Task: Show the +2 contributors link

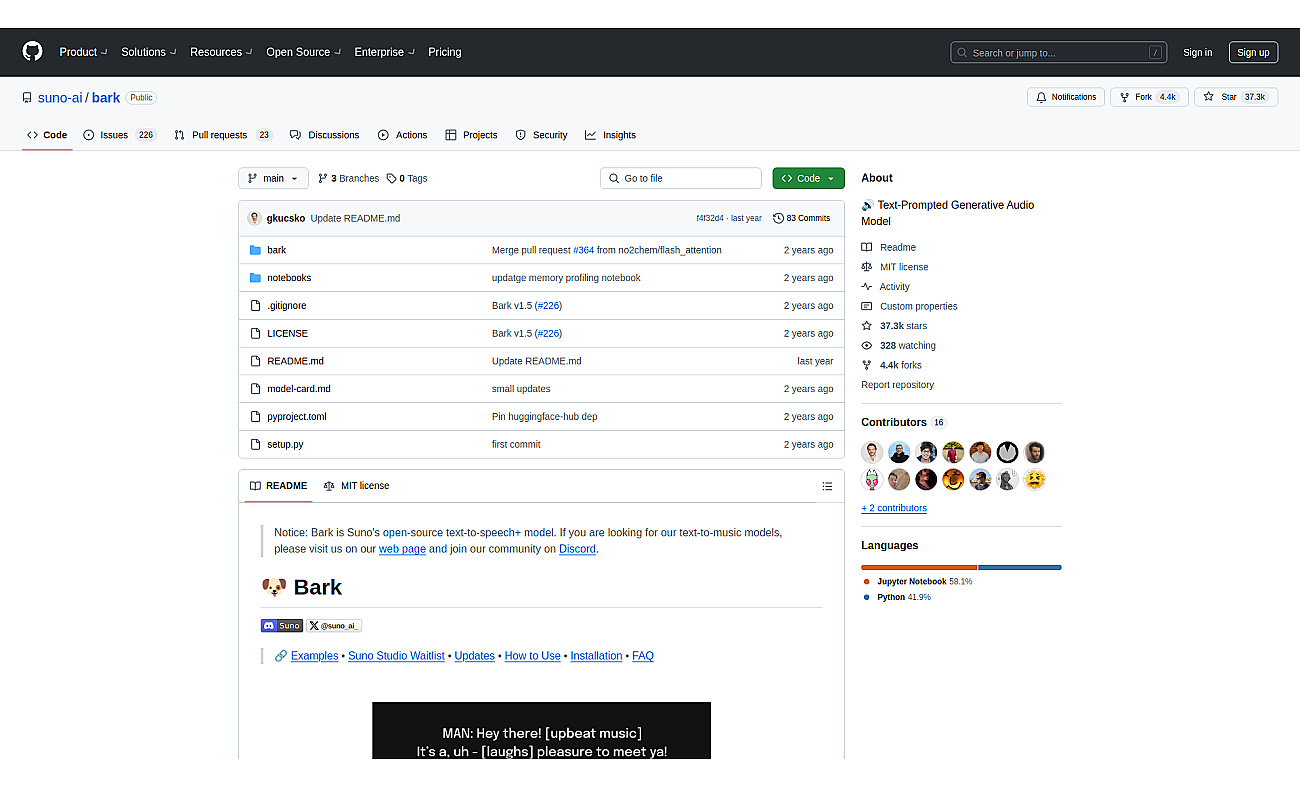Action: click(894, 508)
